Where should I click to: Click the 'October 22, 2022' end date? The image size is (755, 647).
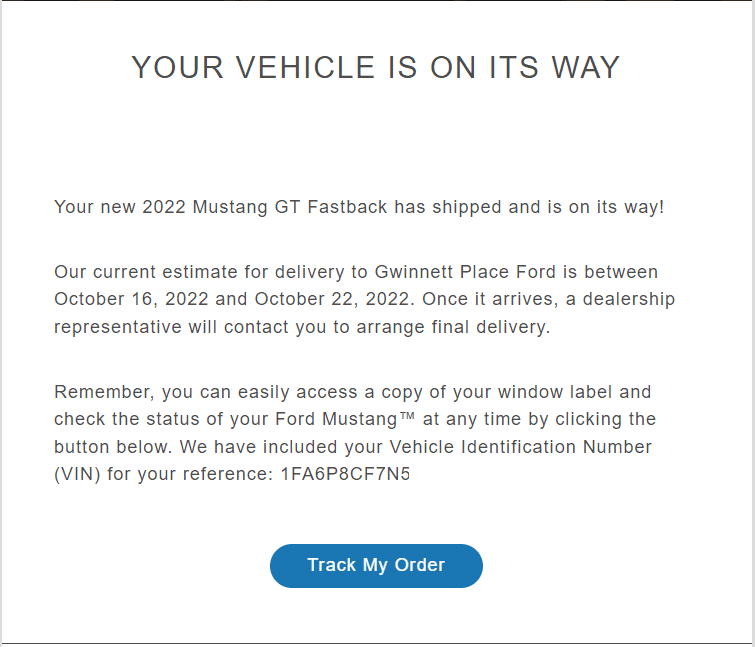coord(334,299)
